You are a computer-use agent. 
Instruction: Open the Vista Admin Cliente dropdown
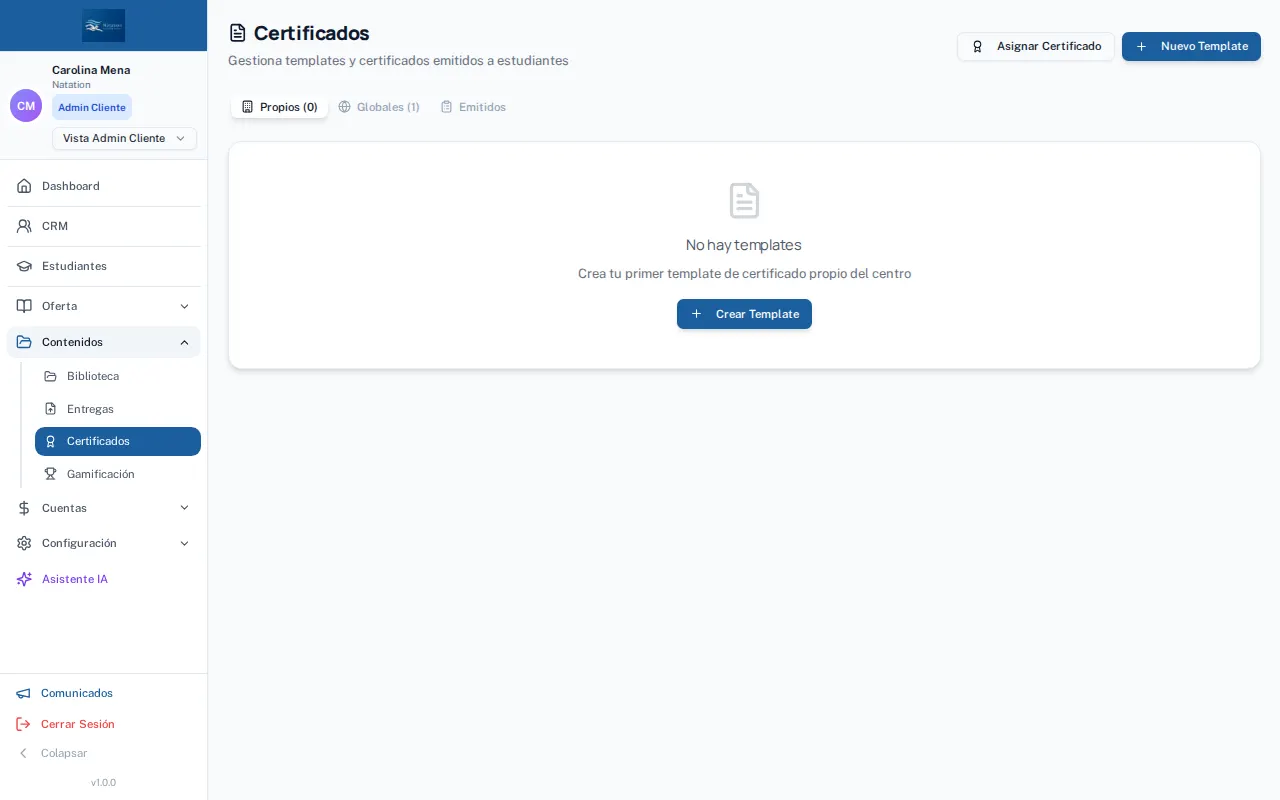pos(124,138)
